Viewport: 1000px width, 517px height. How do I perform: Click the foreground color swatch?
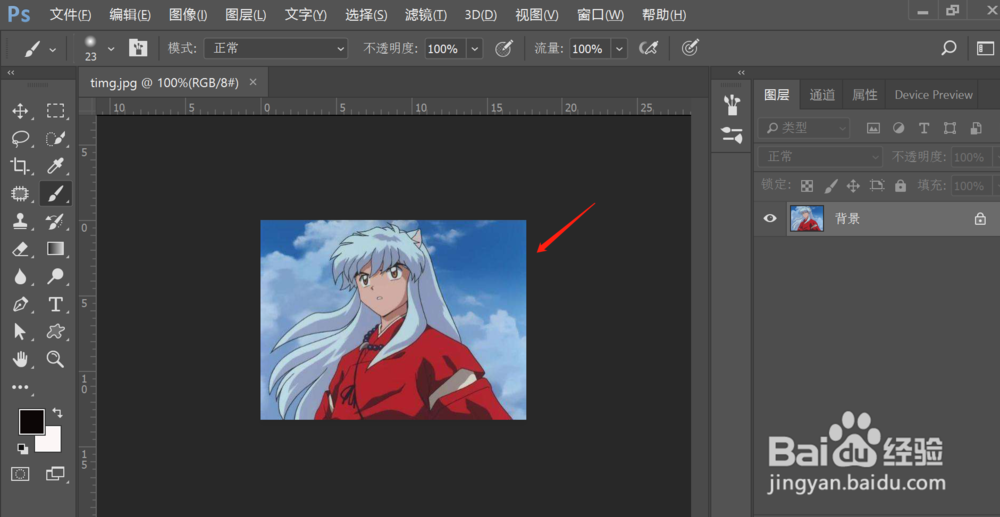[31, 421]
